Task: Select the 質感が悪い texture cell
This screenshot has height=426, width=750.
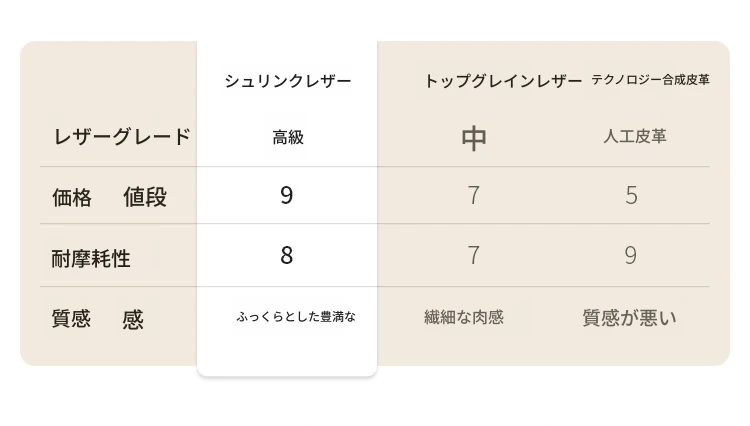Action: point(629,318)
